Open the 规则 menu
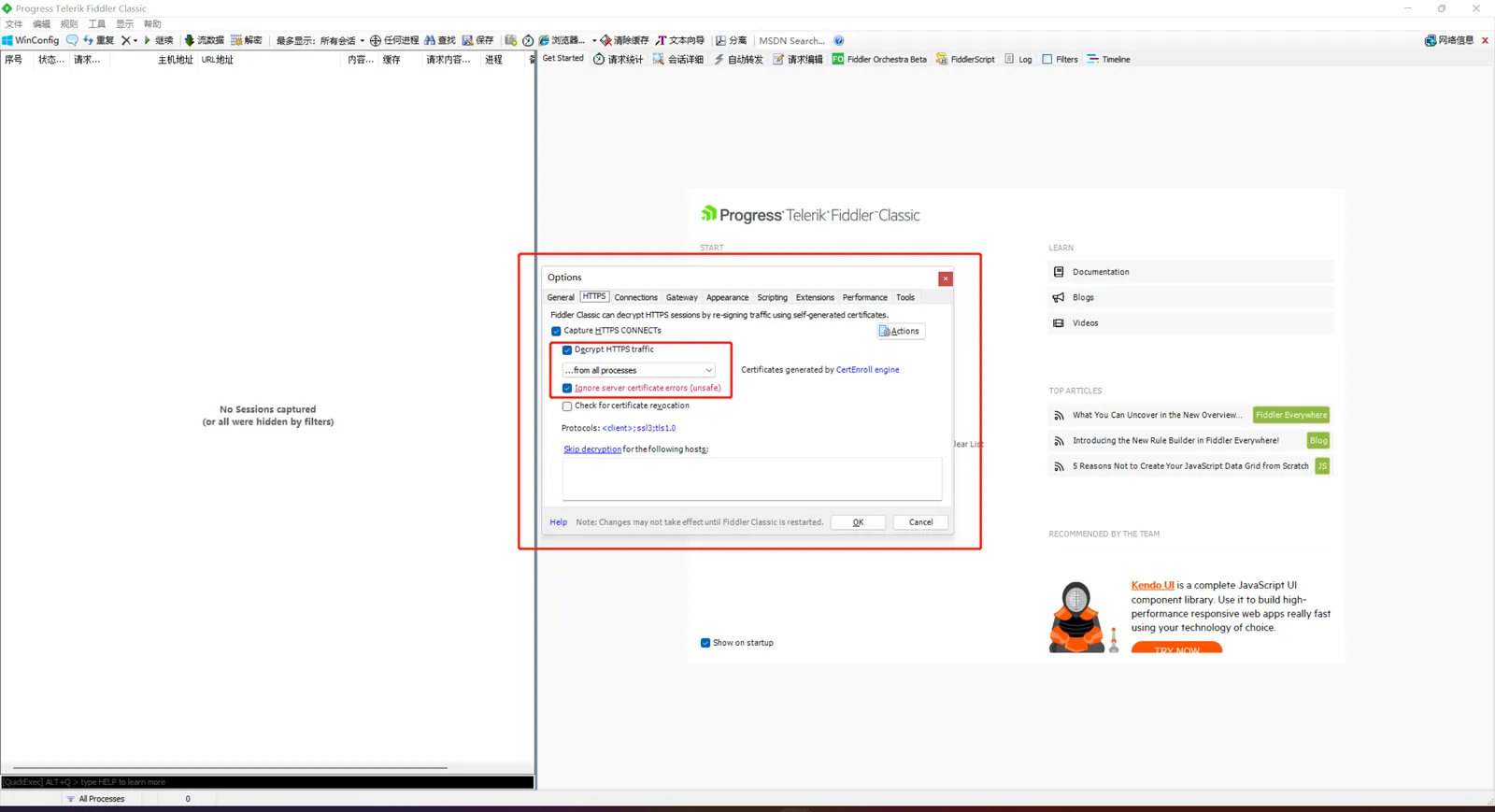 pyautogui.click(x=69, y=24)
